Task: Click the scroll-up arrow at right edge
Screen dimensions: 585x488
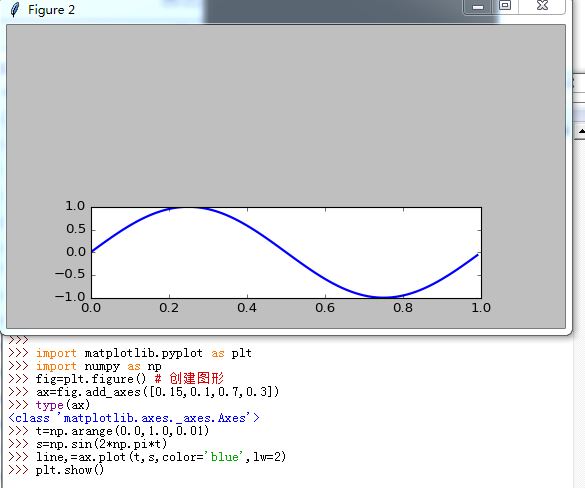Action: tap(582, 132)
